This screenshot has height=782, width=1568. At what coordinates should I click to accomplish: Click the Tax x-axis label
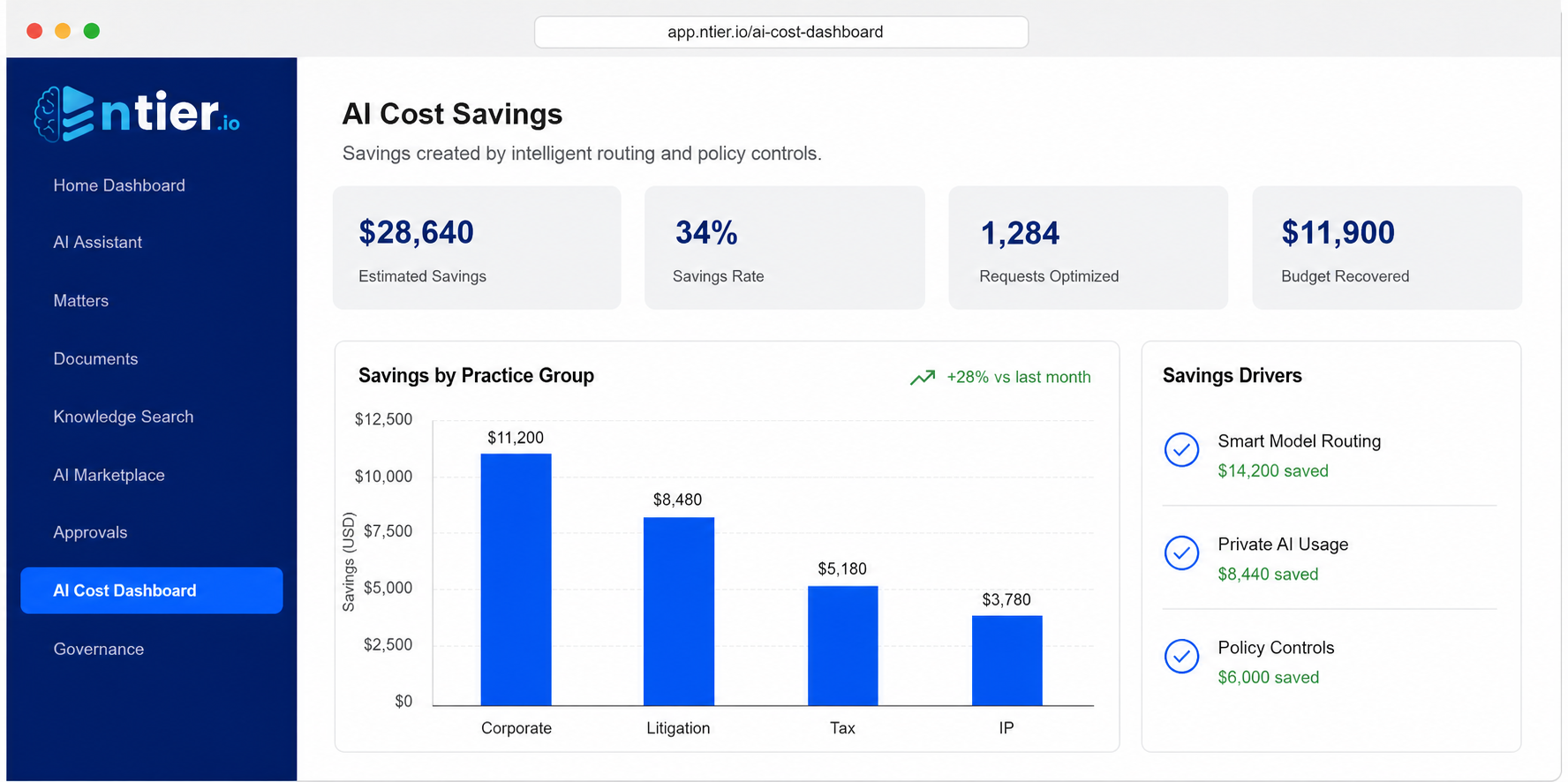click(x=842, y=728)
